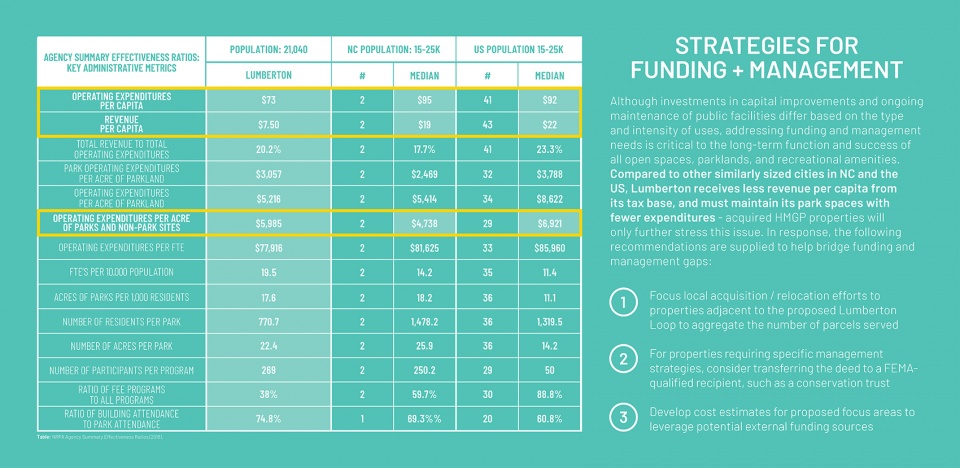
Task: Click the Agency Summary Effectiveness Ratios heading
Action: coord(121,62)
